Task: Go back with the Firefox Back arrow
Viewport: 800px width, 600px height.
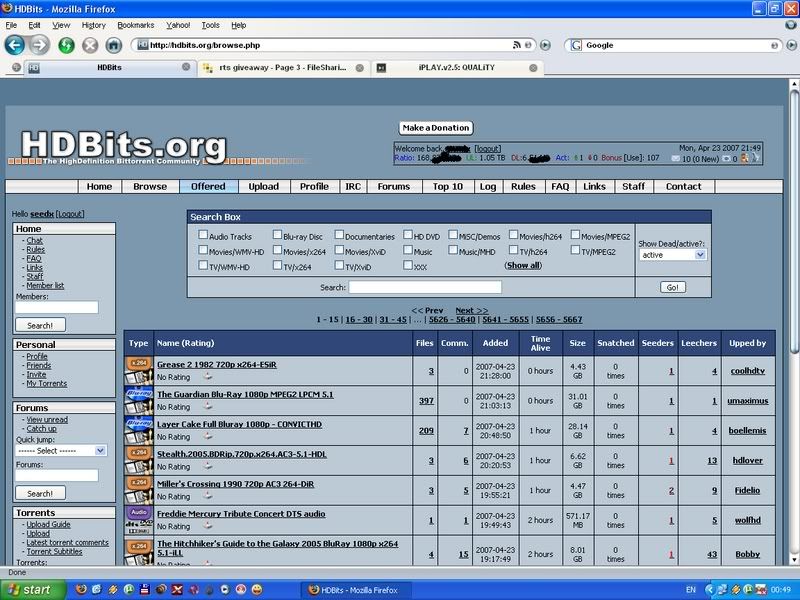Action: click(14, 45)
